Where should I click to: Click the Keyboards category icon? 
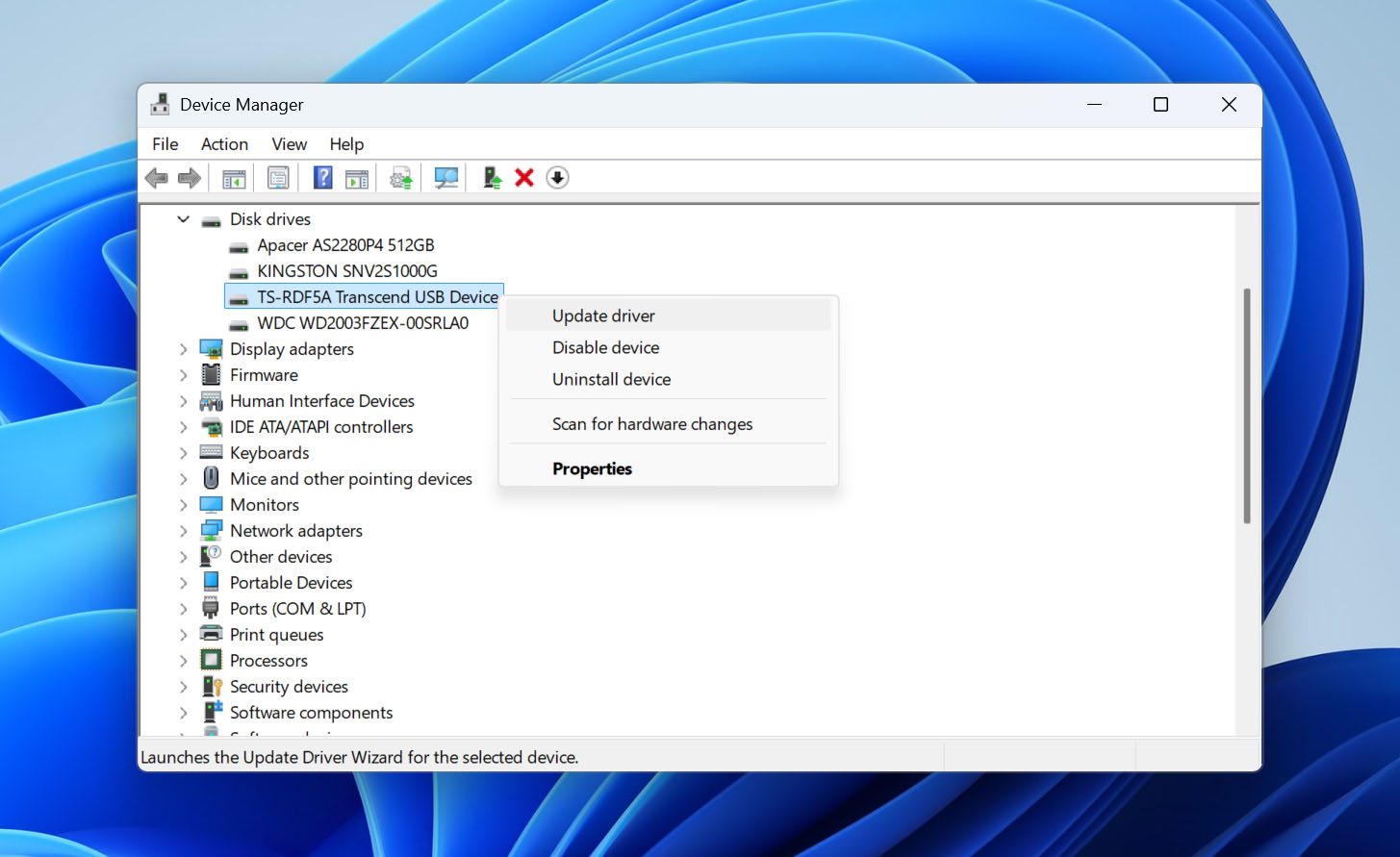211,452
